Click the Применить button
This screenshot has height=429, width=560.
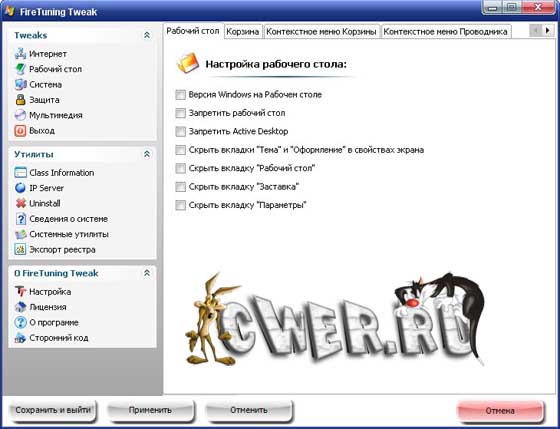[150, 410]
